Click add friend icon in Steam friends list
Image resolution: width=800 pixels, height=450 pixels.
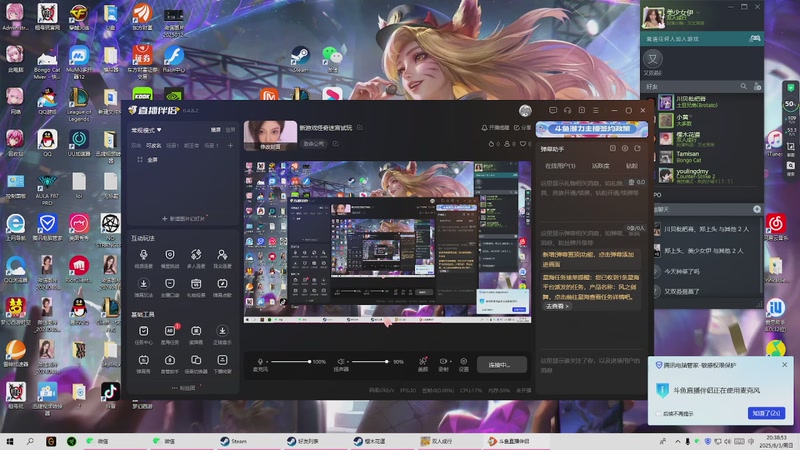pyautogui.click(x=757, y=87)
